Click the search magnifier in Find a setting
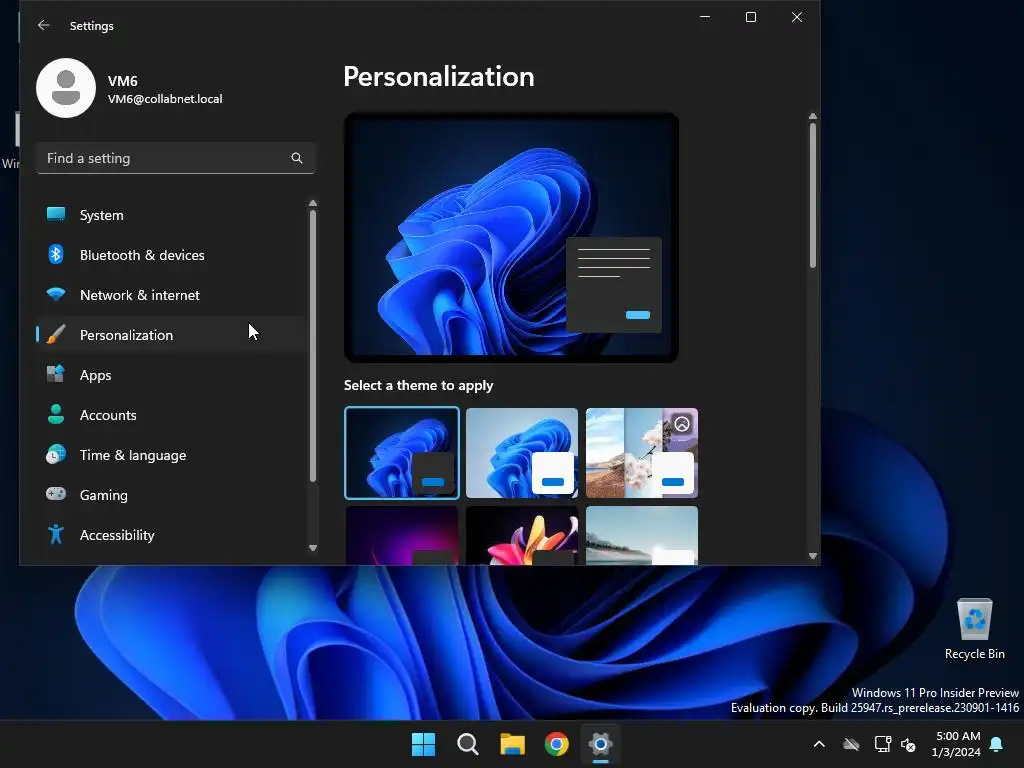Screen dimensions: 1024x768 click(x=296, y=158)
